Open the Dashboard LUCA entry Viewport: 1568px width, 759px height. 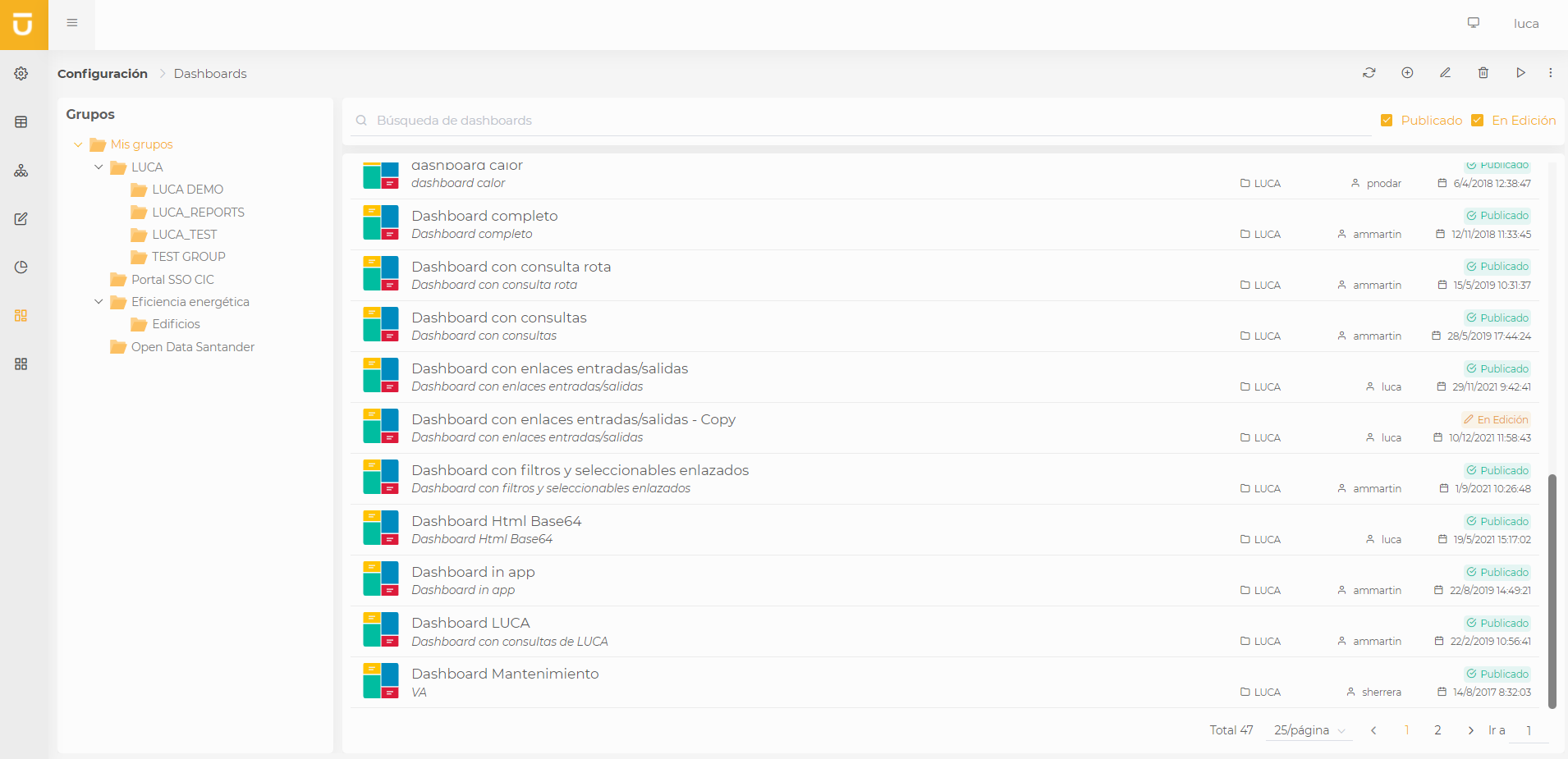(470, 622)
